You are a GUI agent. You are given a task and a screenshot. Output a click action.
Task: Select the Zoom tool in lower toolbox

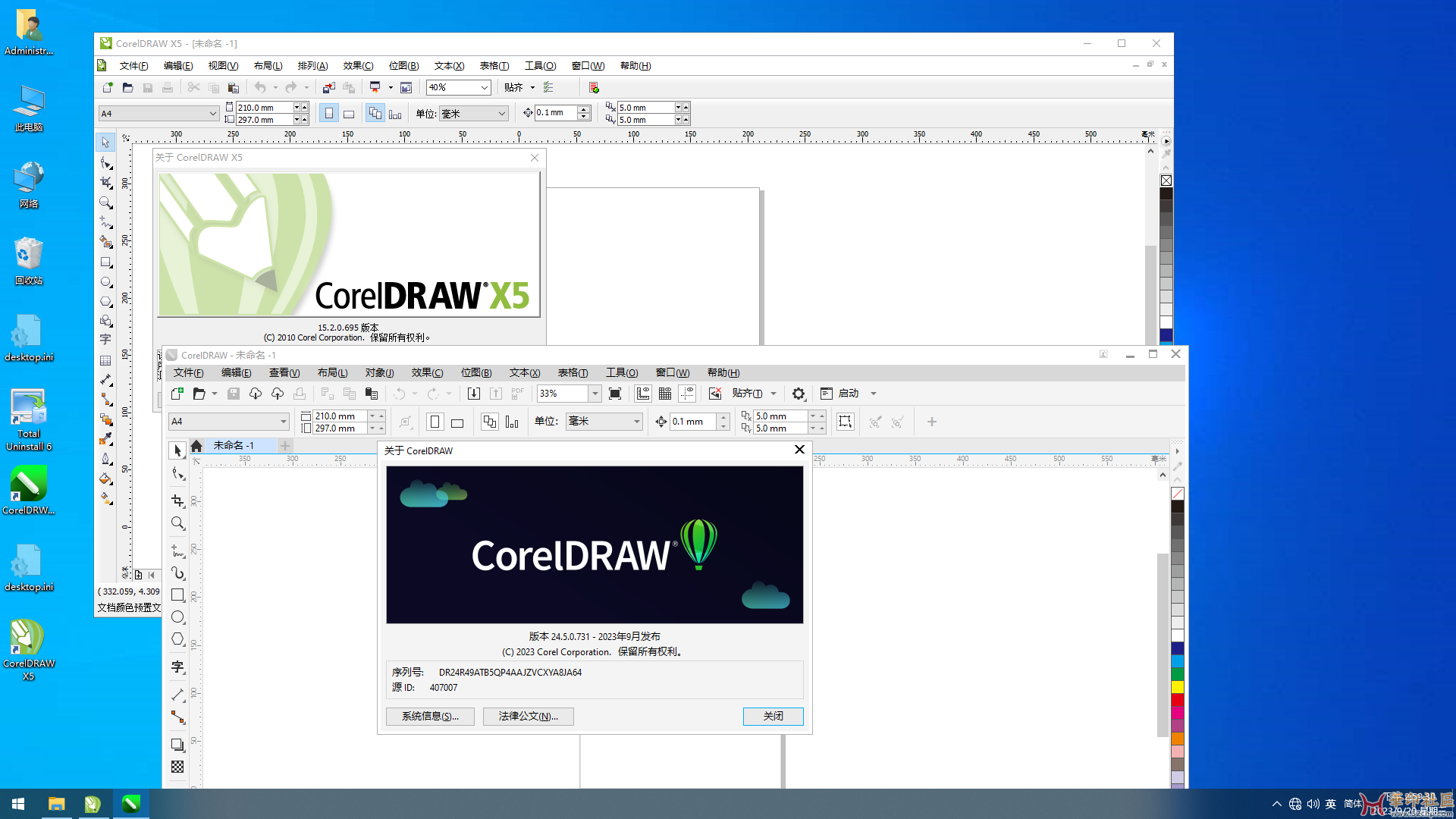(177, 523)
